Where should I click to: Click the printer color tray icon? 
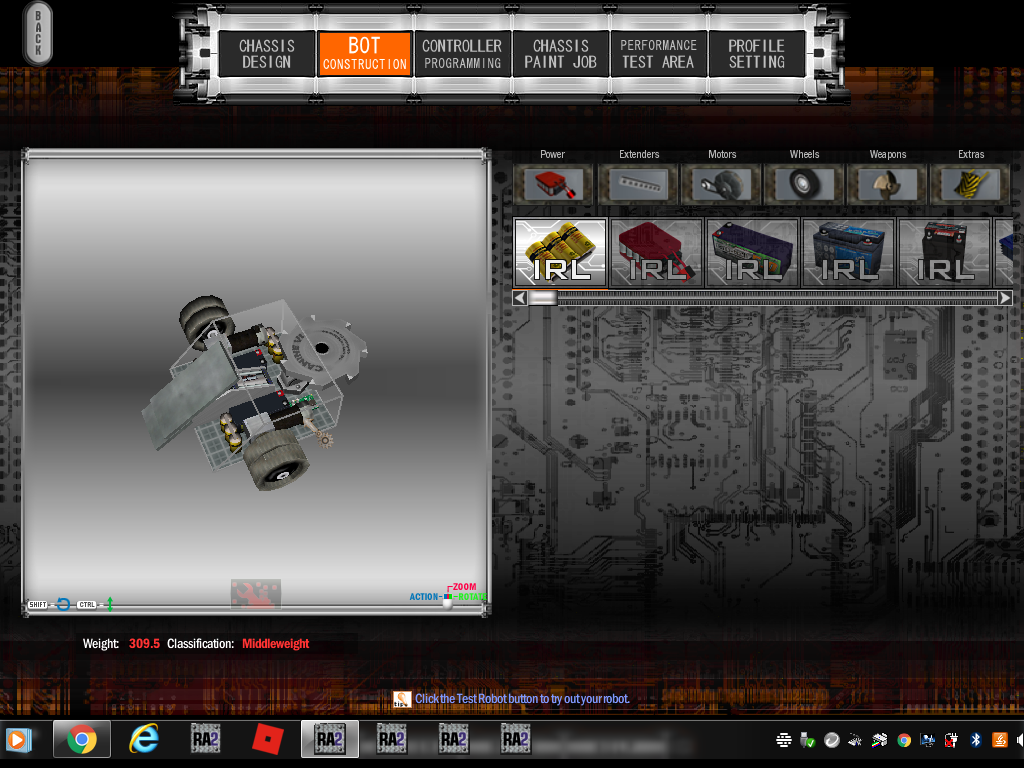pos(880,740)
